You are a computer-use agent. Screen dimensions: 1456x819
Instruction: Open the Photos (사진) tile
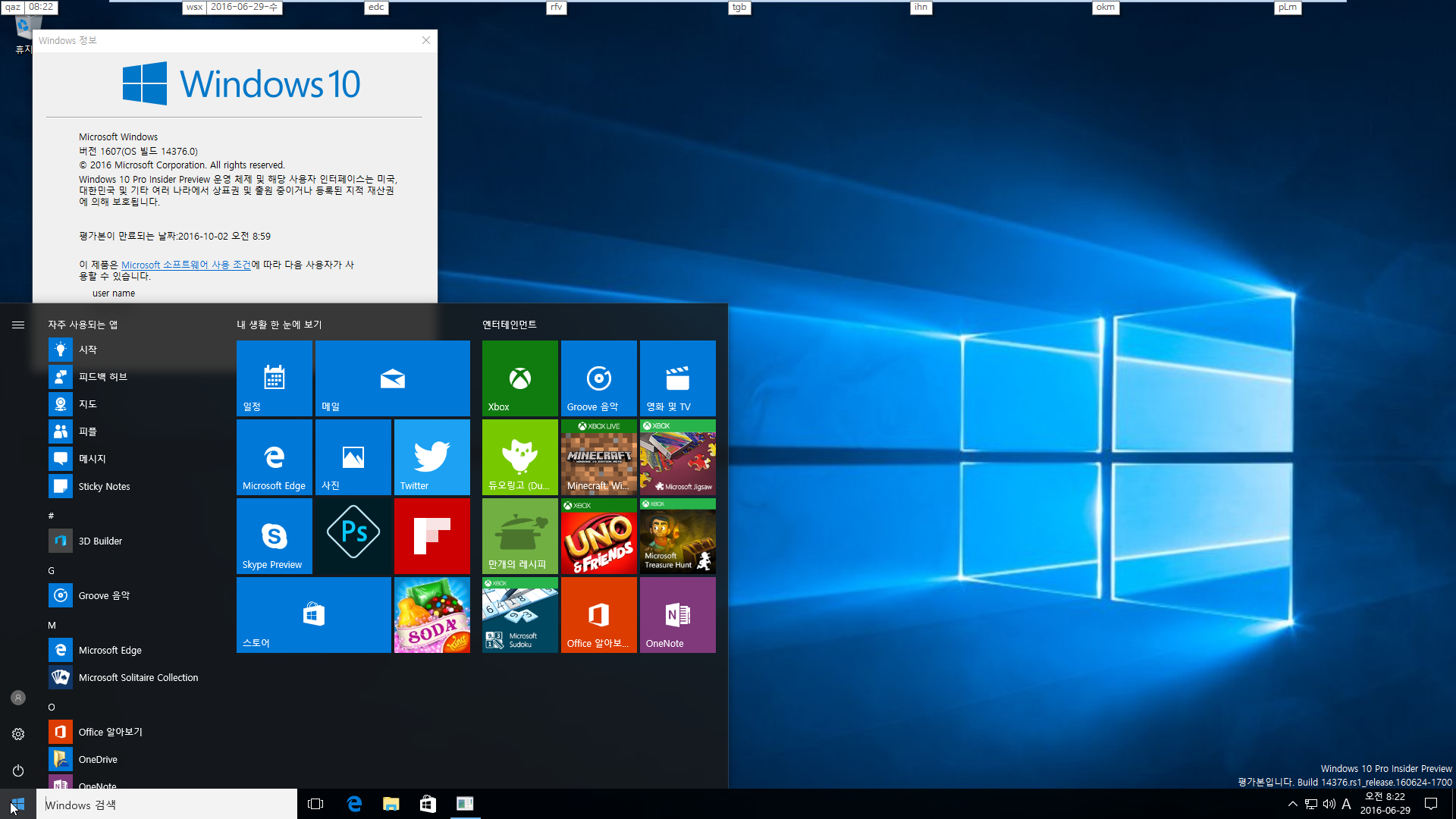(353, 457)
